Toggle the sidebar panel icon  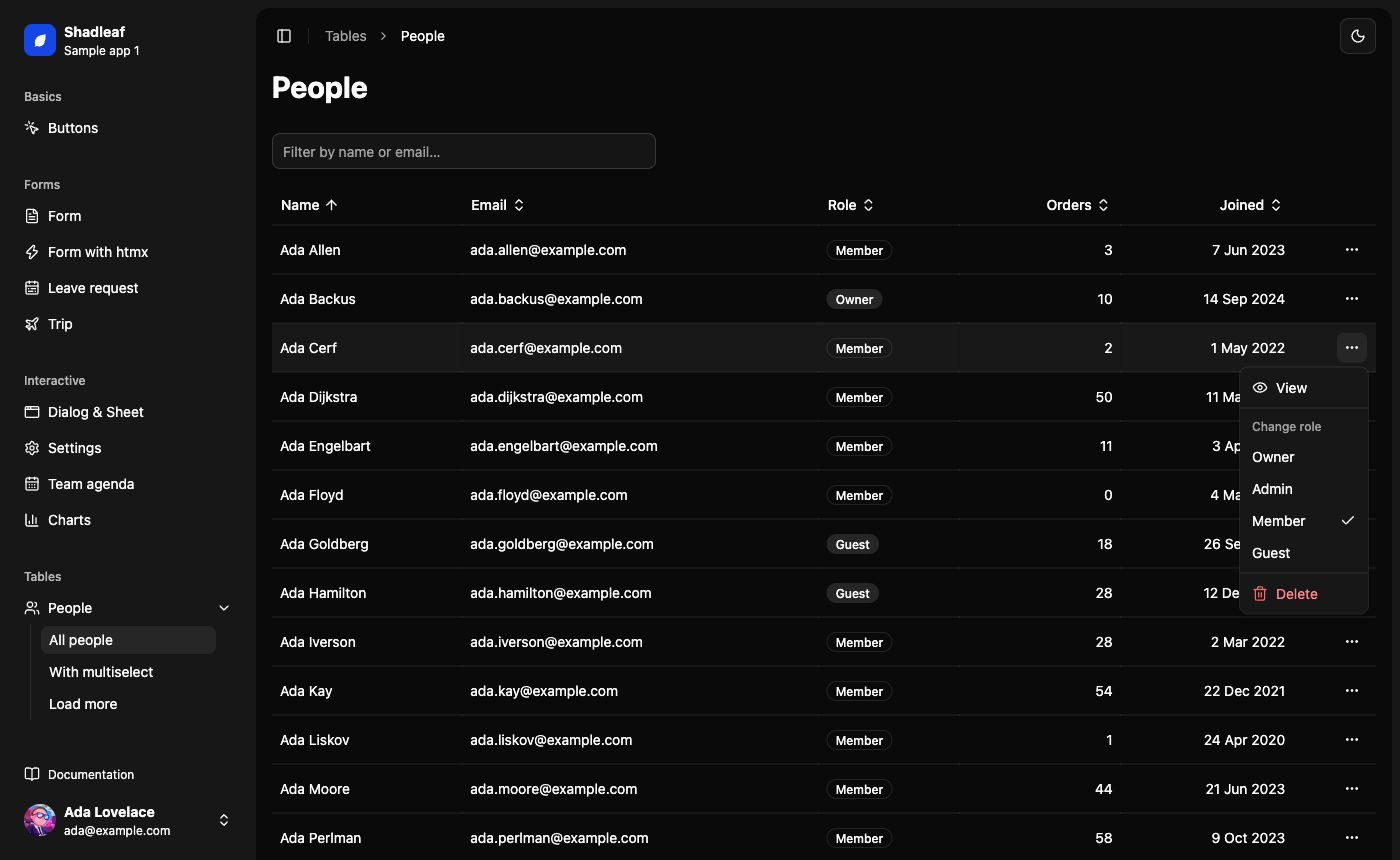(284, 36)
